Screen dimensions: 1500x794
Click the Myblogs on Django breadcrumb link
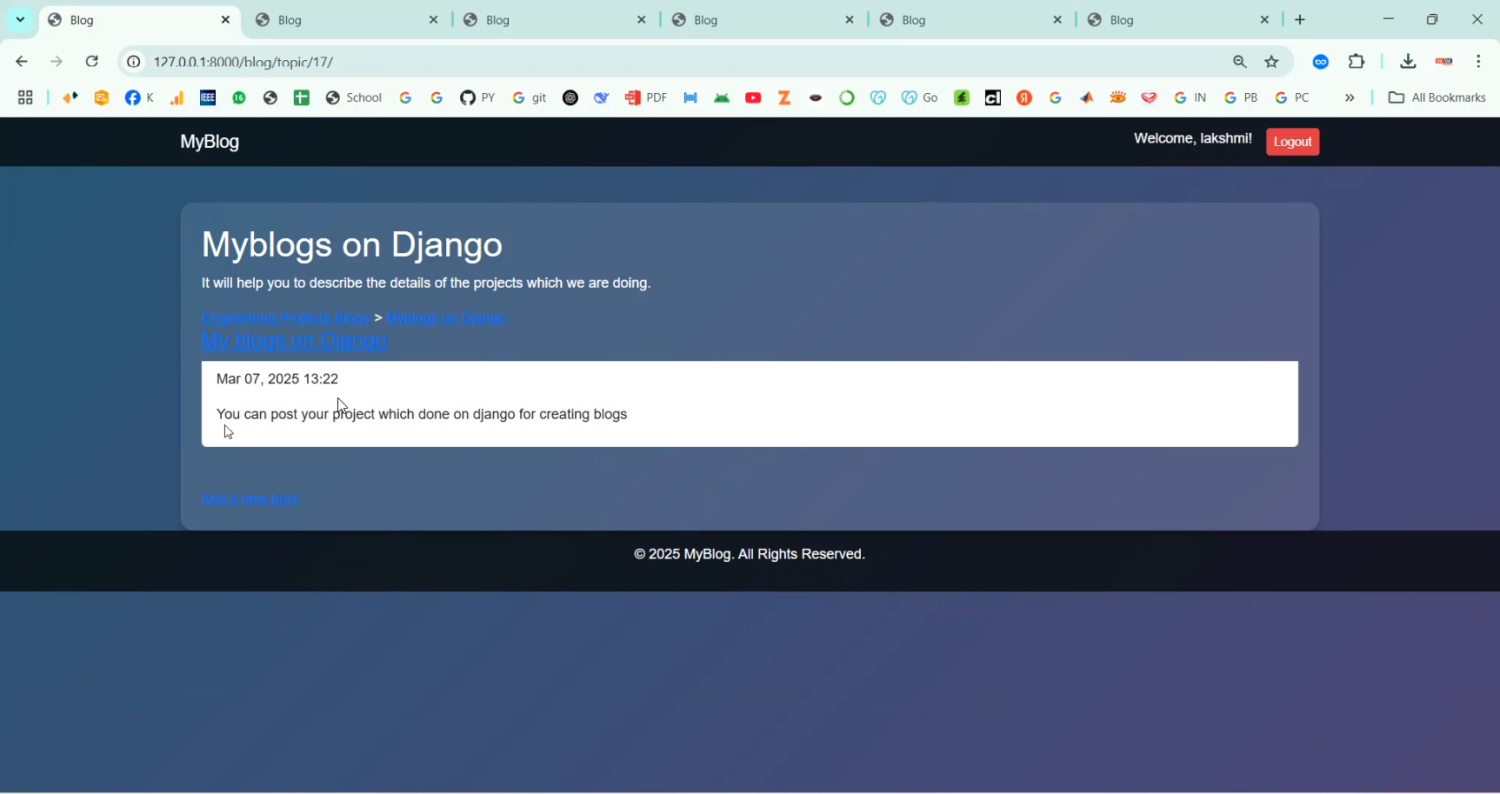pos(446,318)
